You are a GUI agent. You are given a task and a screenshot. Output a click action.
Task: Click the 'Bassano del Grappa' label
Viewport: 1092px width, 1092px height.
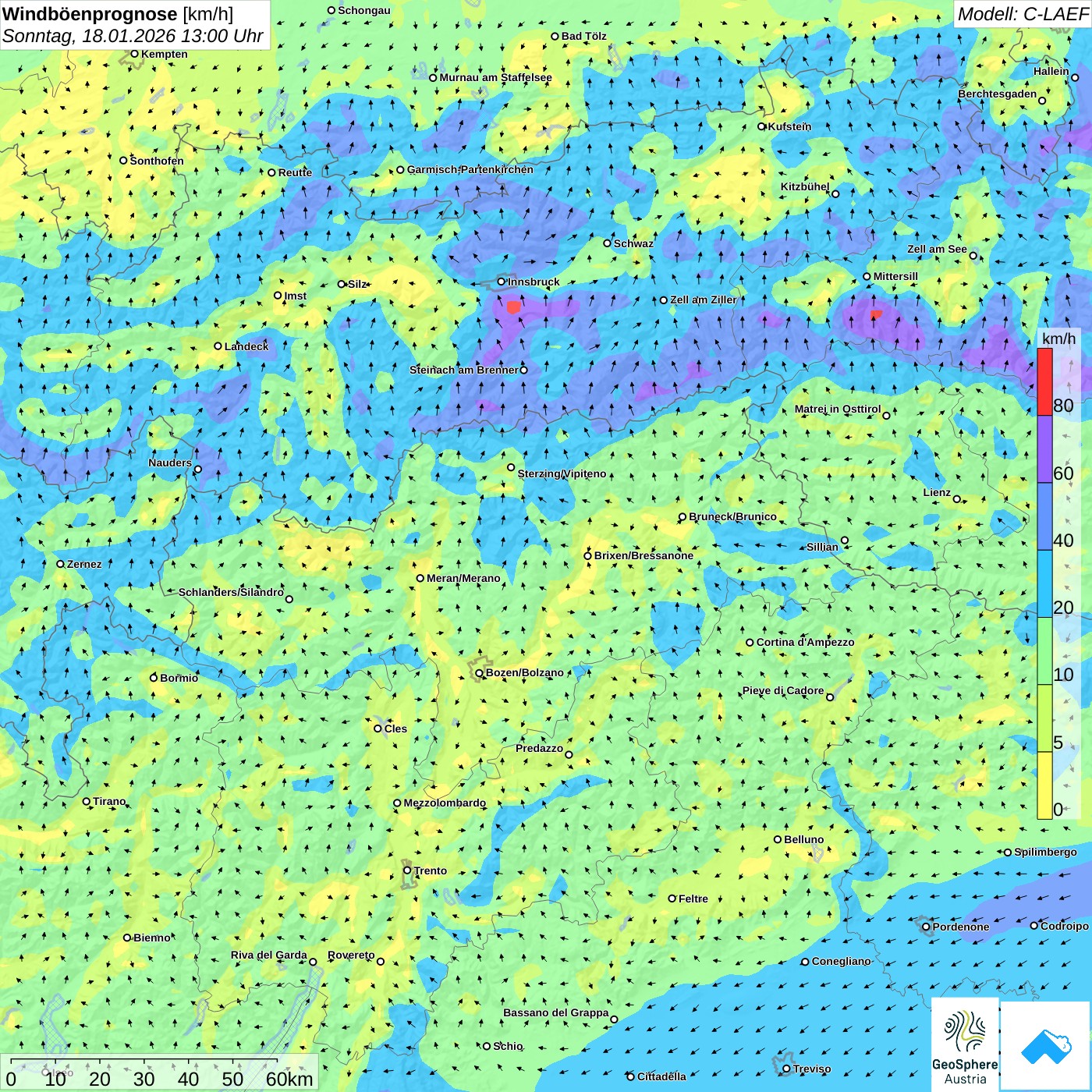(x=555, y=1012)
